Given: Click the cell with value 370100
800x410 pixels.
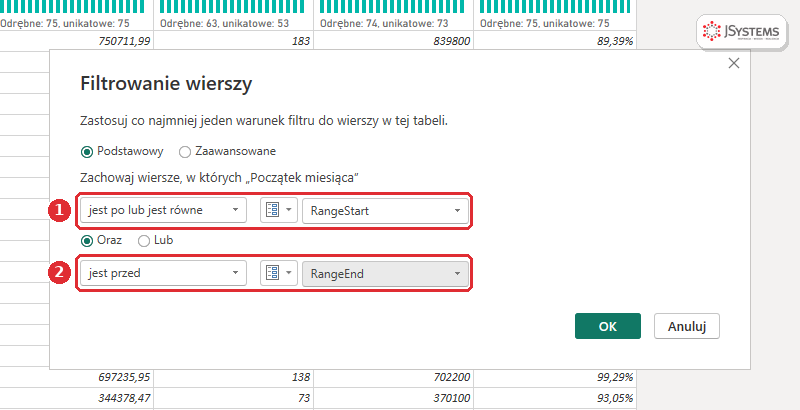Looking at the screenshot, I should pos(393,398).
